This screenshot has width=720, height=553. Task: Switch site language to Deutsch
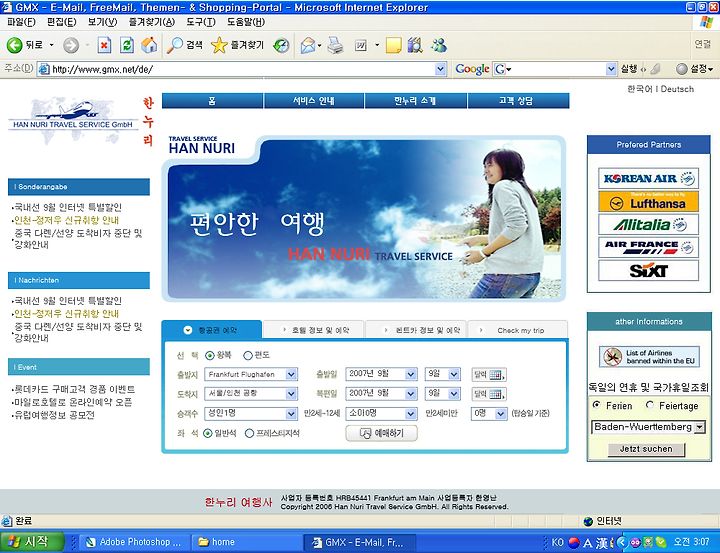pyautogui.click(x=677, y=89)
